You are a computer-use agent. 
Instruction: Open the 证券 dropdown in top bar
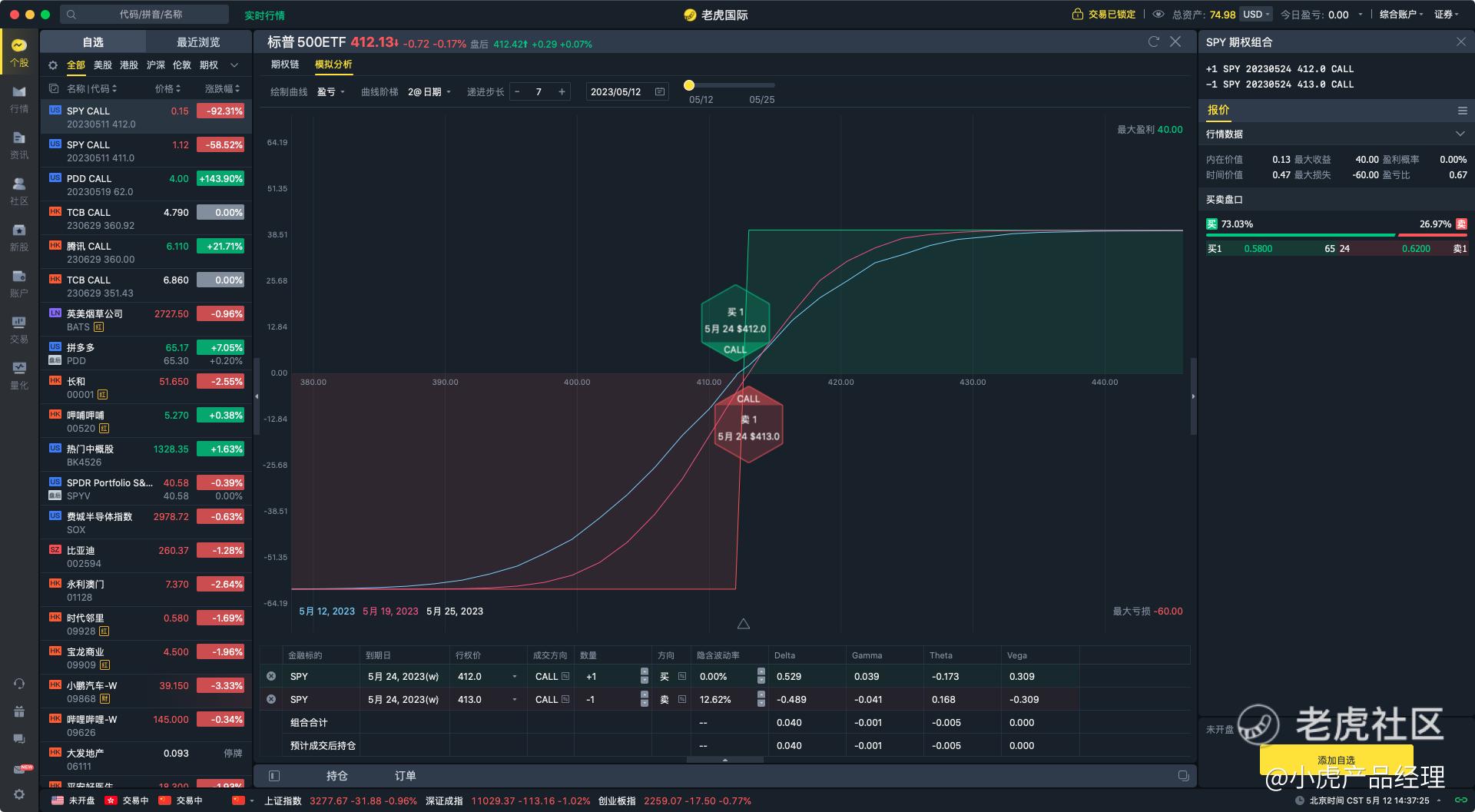[1447, 15]
